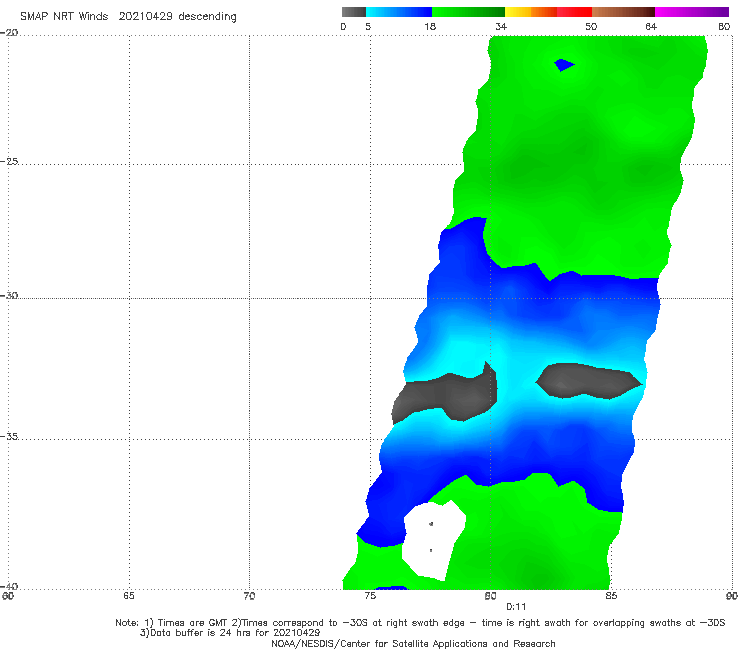Screen dimensions: 740x650
Task: Click the NOAA/NESDIS credit line
Action: pos(413,643)
